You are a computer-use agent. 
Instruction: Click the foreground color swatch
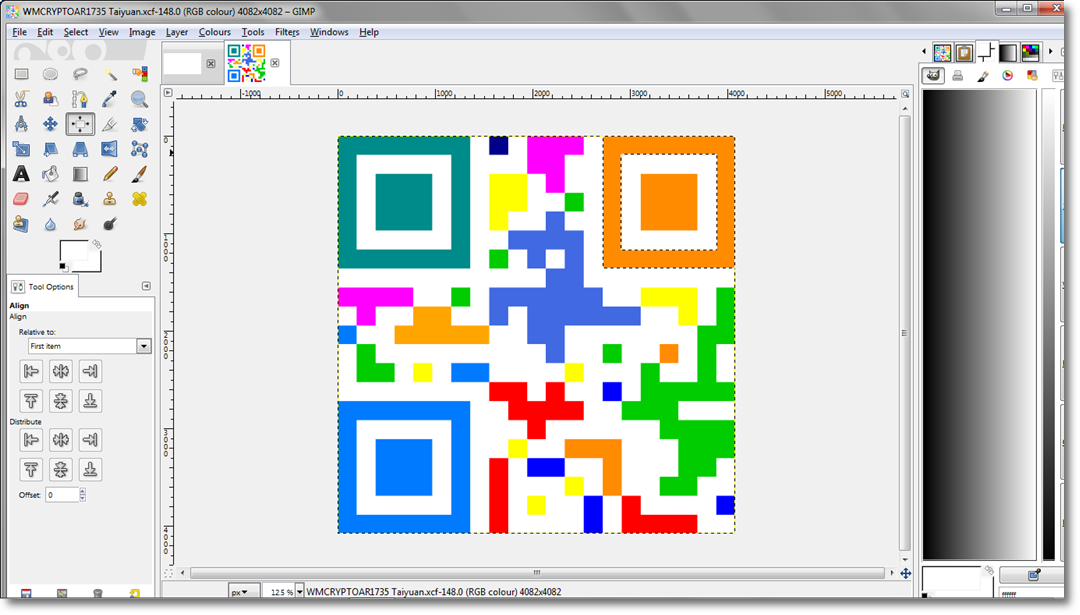[72, 251]
